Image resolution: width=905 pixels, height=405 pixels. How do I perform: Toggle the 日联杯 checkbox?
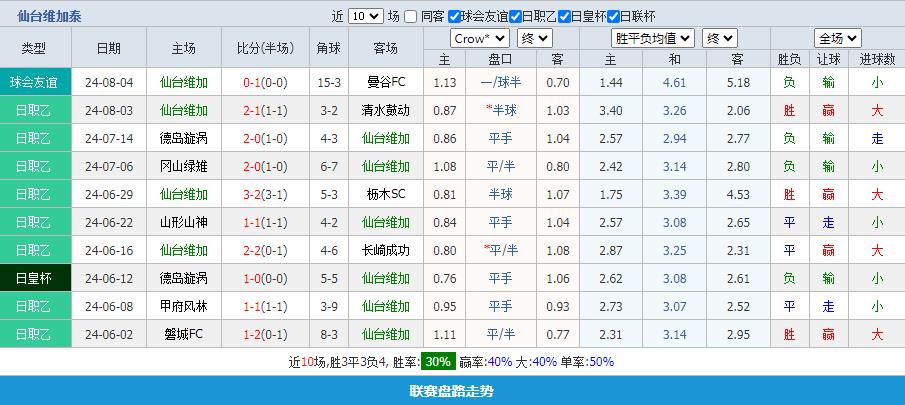click(613, 16)
